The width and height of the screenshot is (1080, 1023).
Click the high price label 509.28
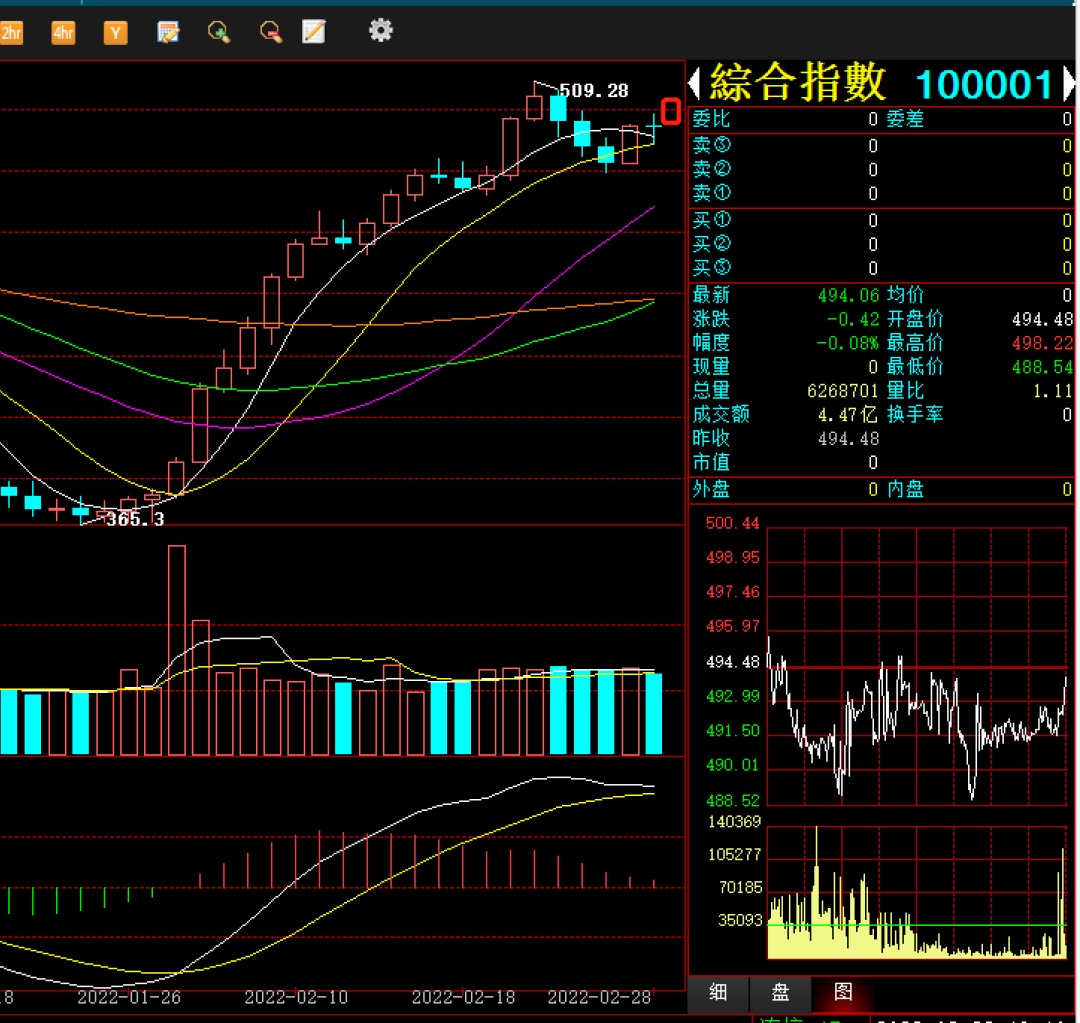(x=594, y=90)
